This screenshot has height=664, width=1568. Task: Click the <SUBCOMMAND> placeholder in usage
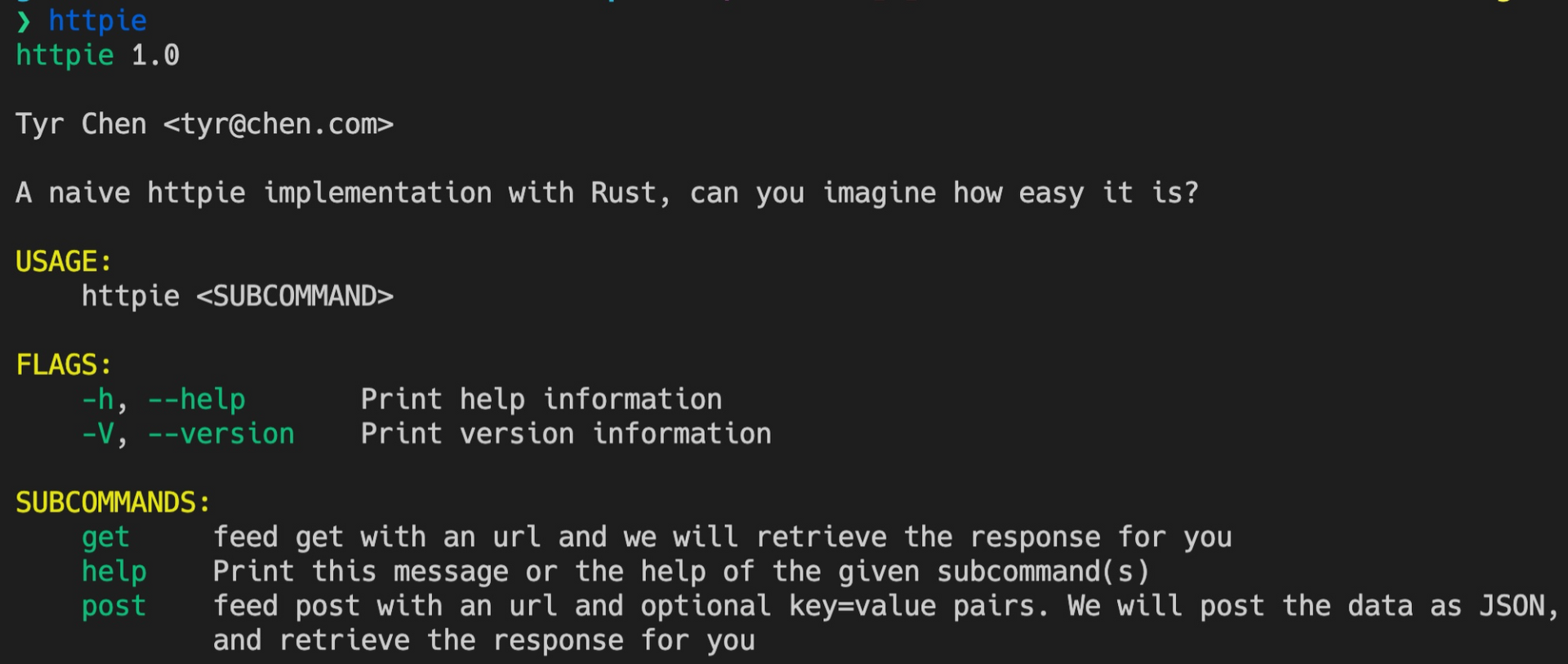click(x=295, y=296)
